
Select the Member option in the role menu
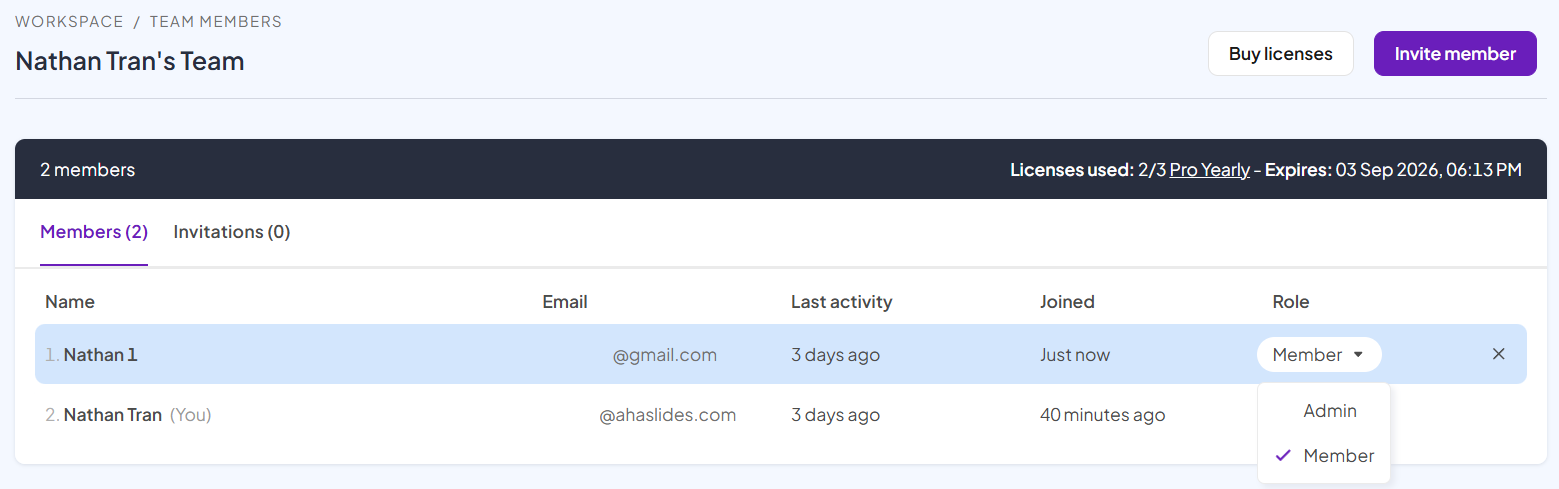point(1338,456)
